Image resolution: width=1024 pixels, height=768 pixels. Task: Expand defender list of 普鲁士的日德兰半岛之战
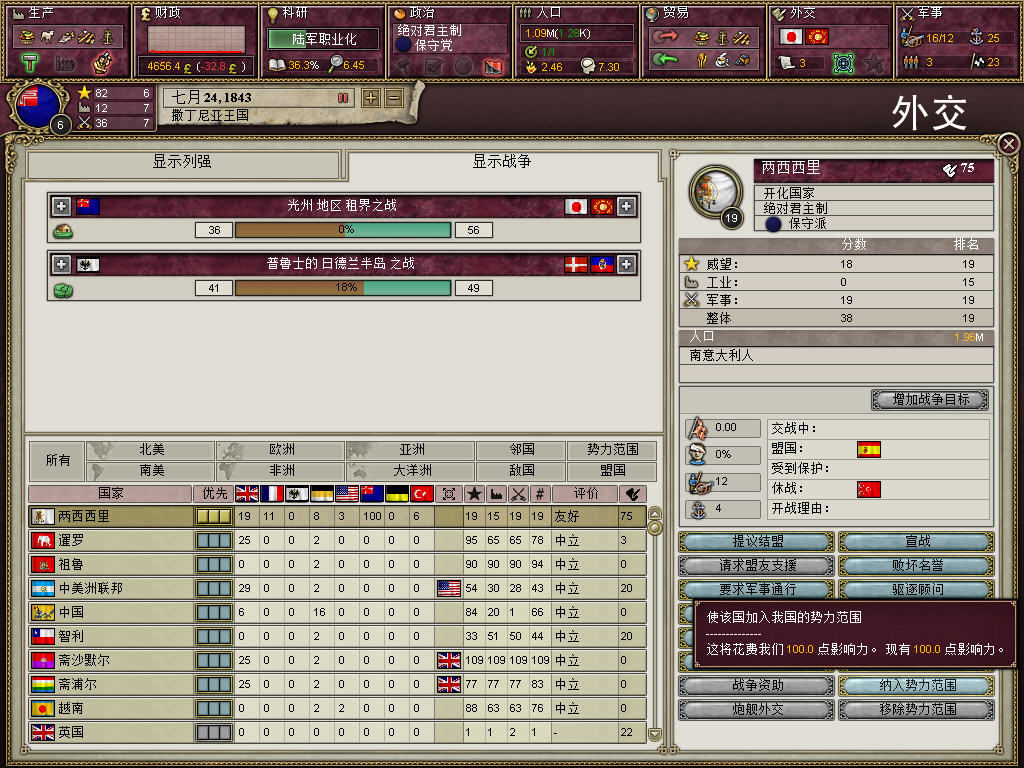click(626, 264)
